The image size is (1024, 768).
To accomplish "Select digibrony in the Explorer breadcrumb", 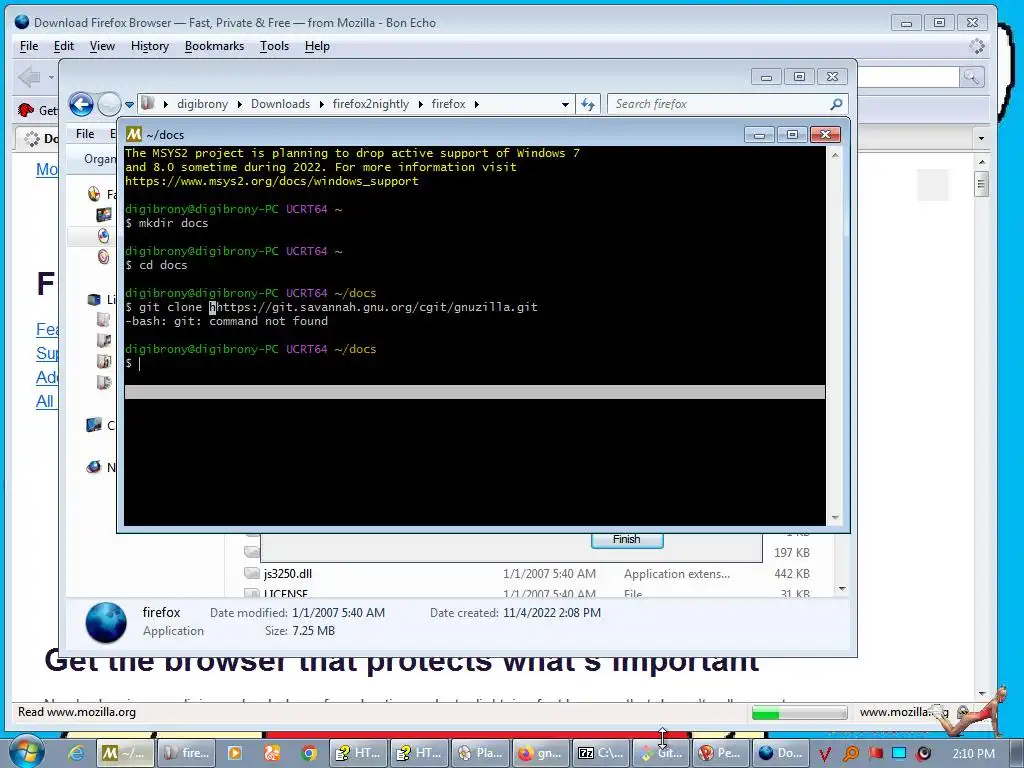I will 202,104.
